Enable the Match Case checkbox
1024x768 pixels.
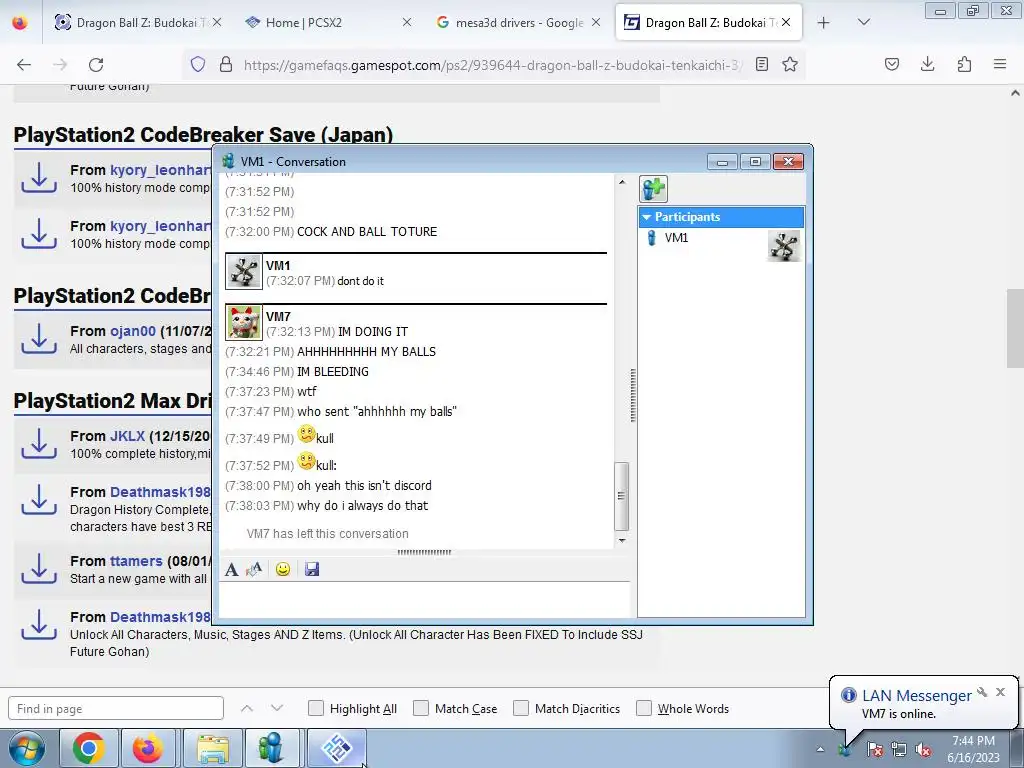[x=421, y=708]
